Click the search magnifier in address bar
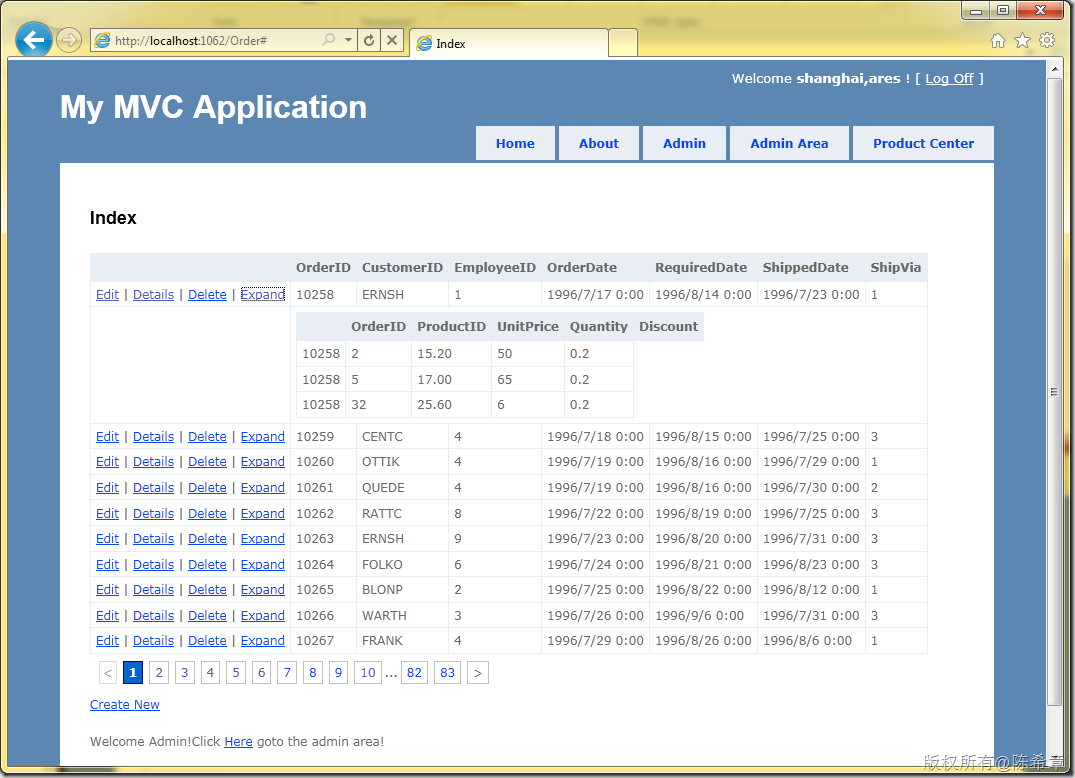Screen dimensions: 1075x778 (329, 40)
